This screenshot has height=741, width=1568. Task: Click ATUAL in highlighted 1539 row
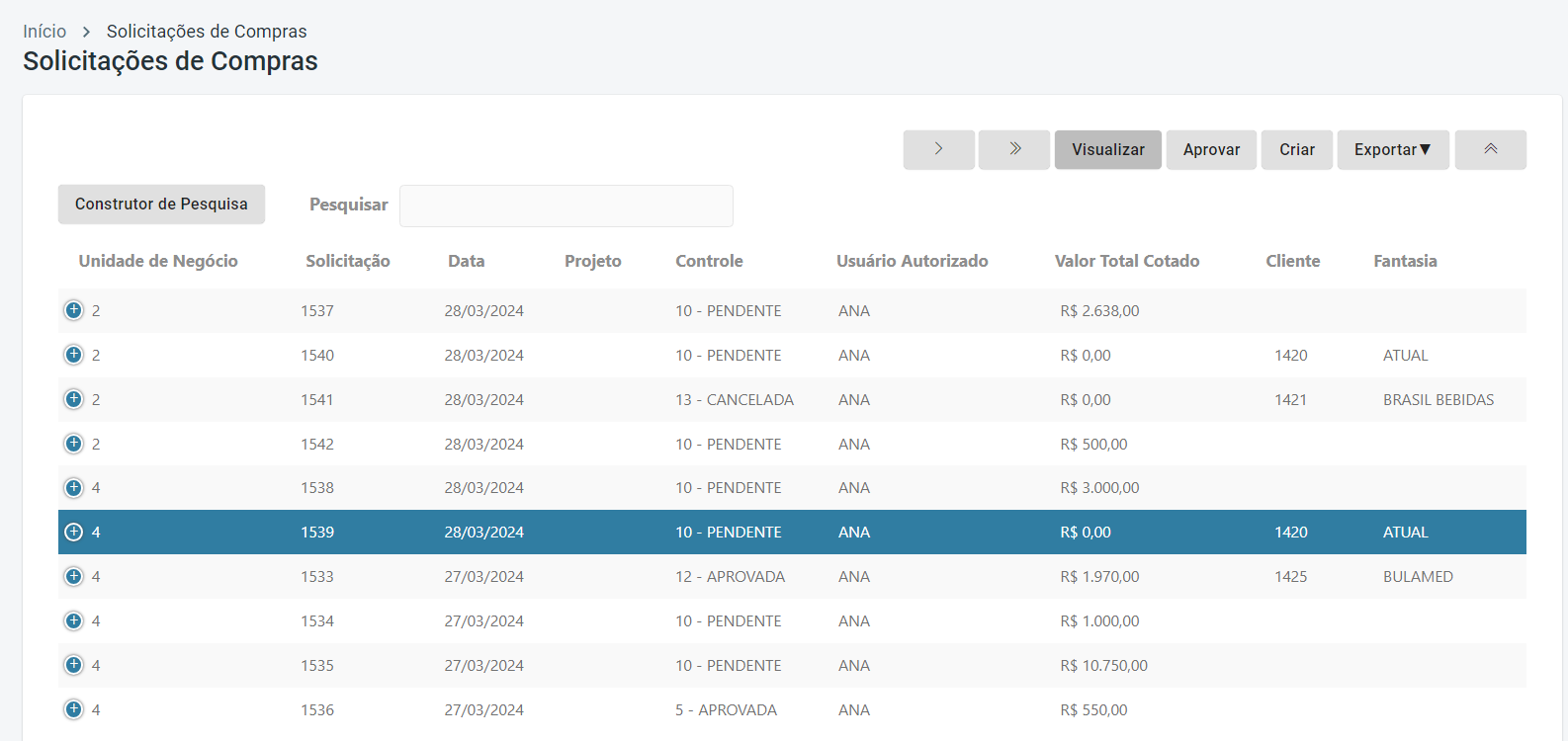(x=1406, y=532)
